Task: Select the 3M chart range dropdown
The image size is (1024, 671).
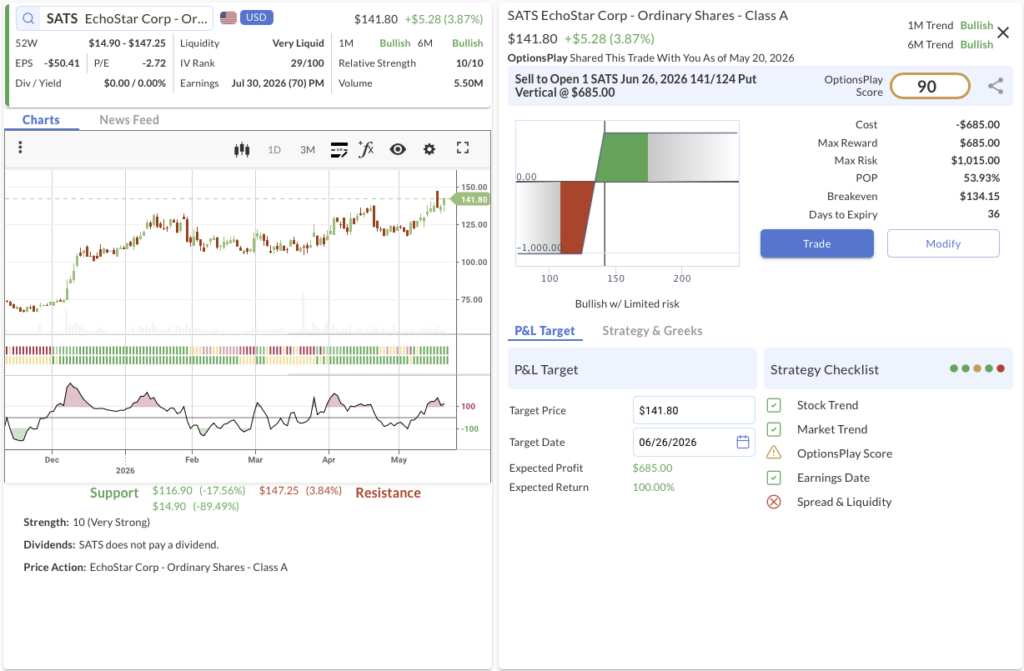Action: pyautogui.click(x=308, y=150)
